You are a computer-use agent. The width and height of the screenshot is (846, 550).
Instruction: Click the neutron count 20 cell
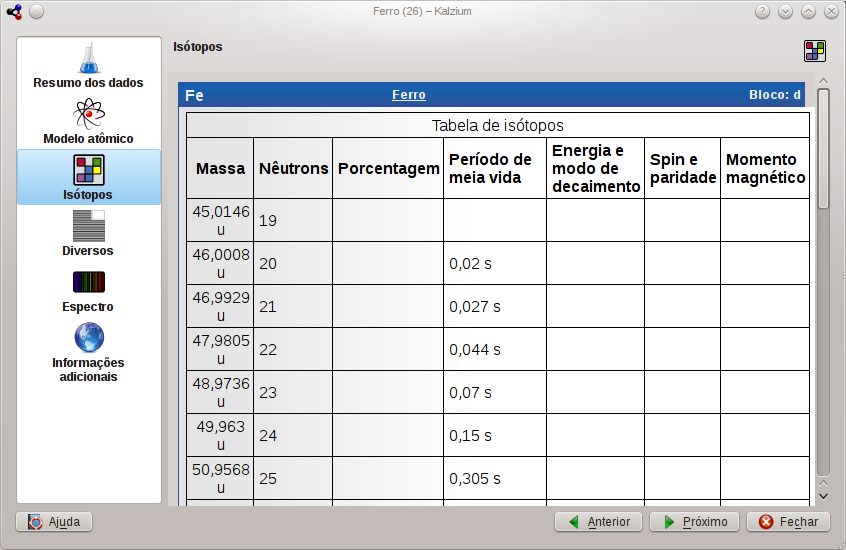coord(293,263)
